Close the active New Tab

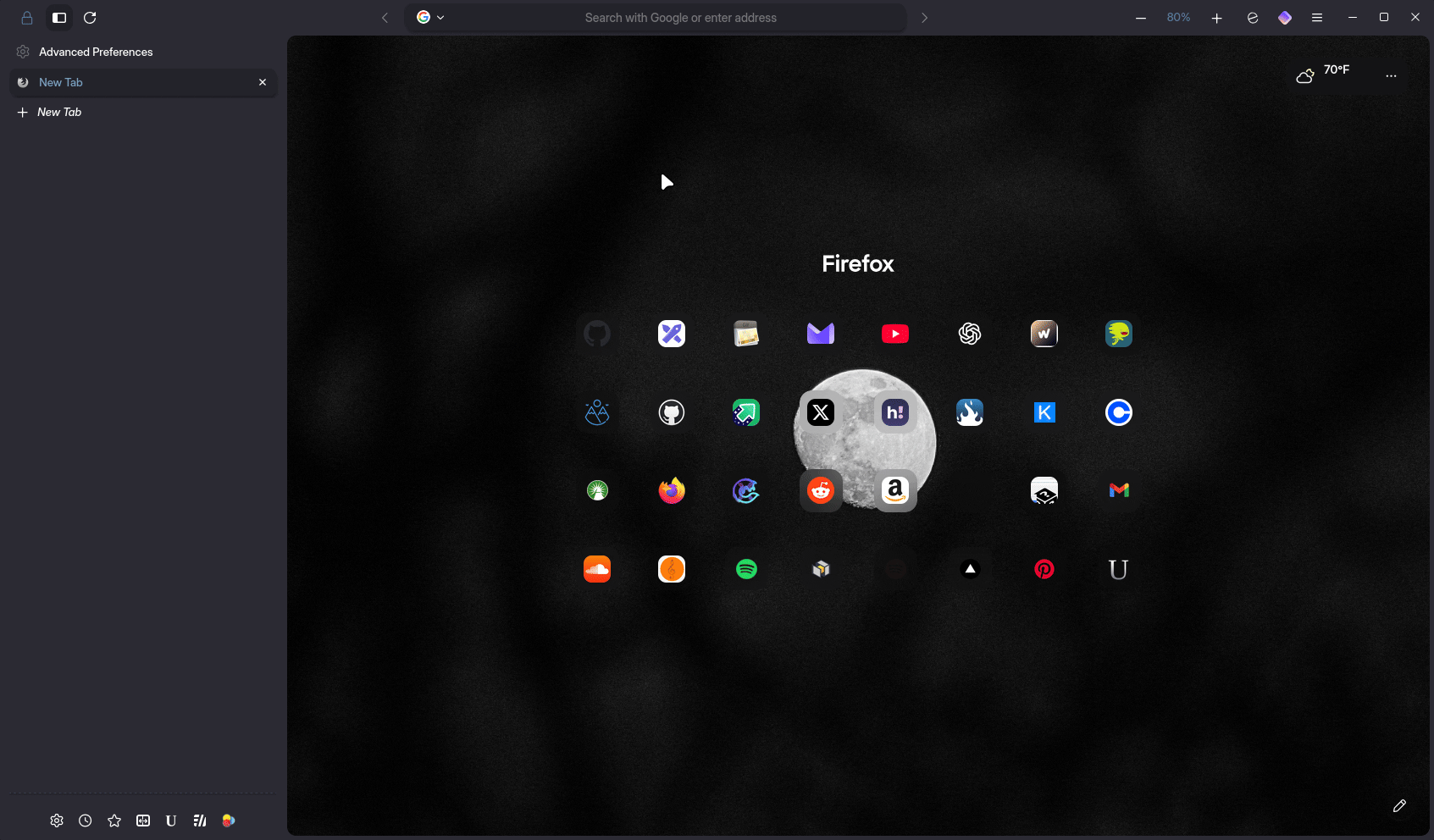(x=263, y=82)
